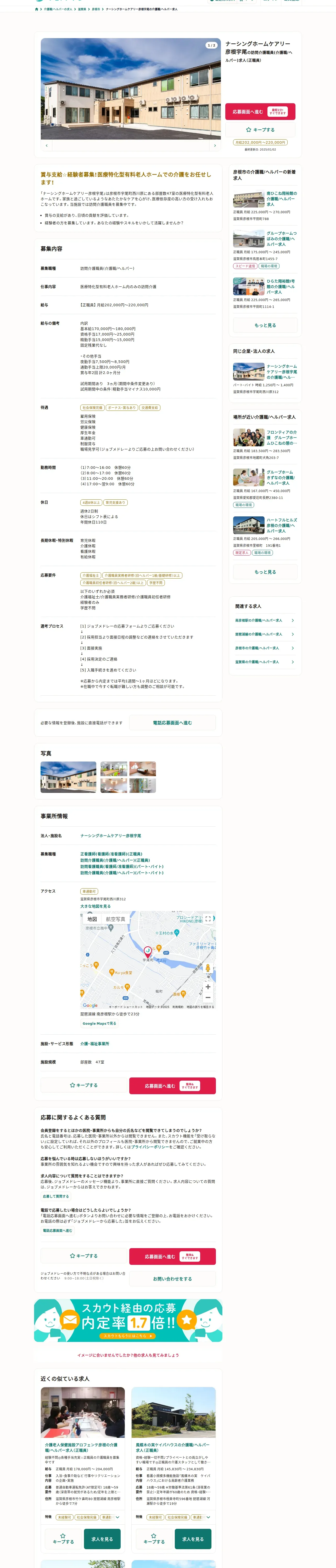The height and width of the screenshot is (1568, 336).
Task: Click the arrow beside 琵琶湖線の介護職/ヘルパー求人
Action: 293,634
